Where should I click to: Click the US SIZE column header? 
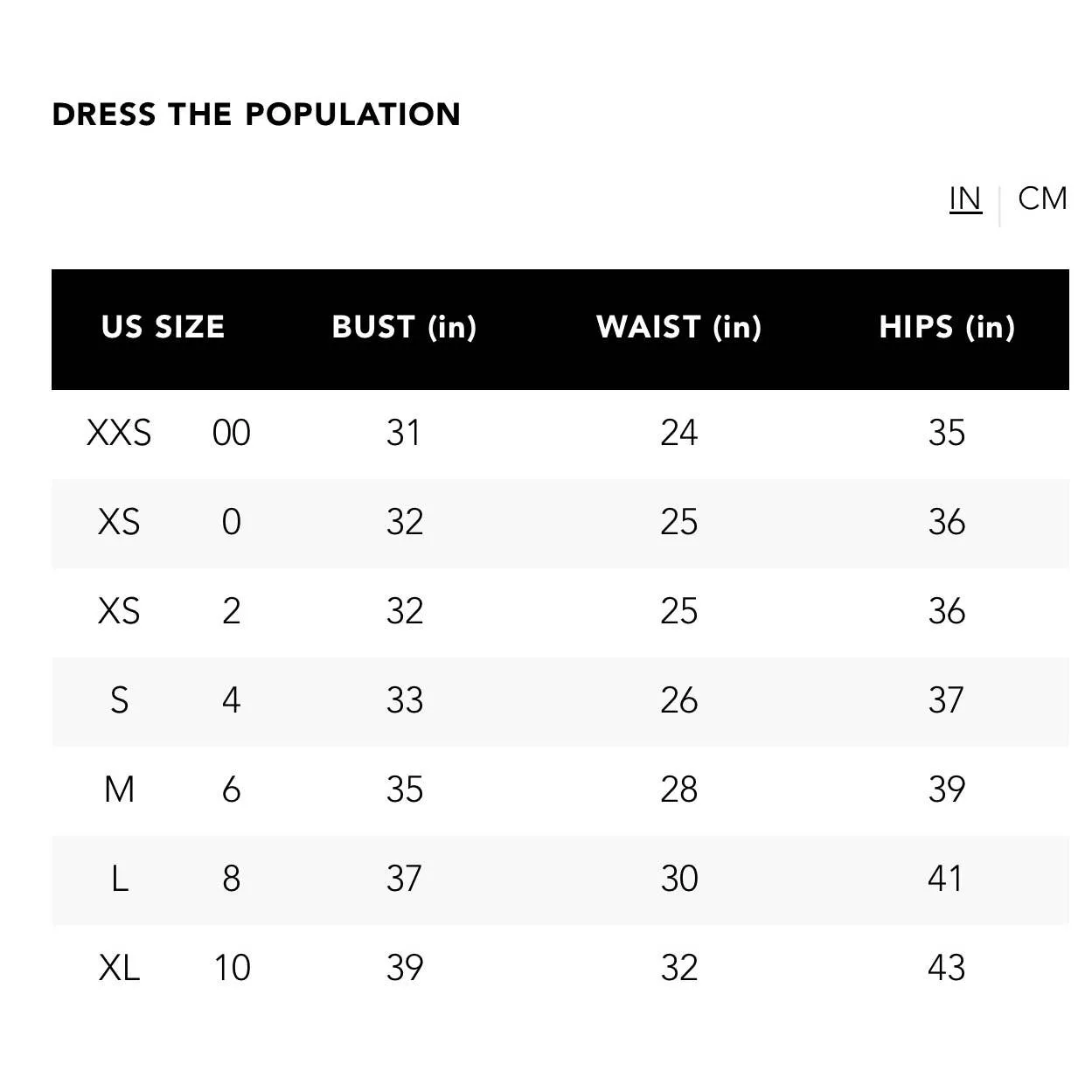coord(163,328)
